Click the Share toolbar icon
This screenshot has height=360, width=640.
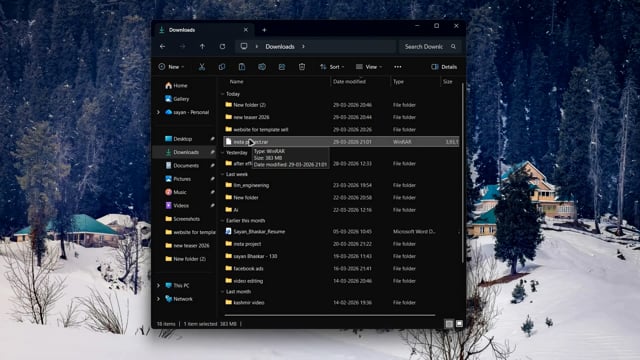click(282, 67)
